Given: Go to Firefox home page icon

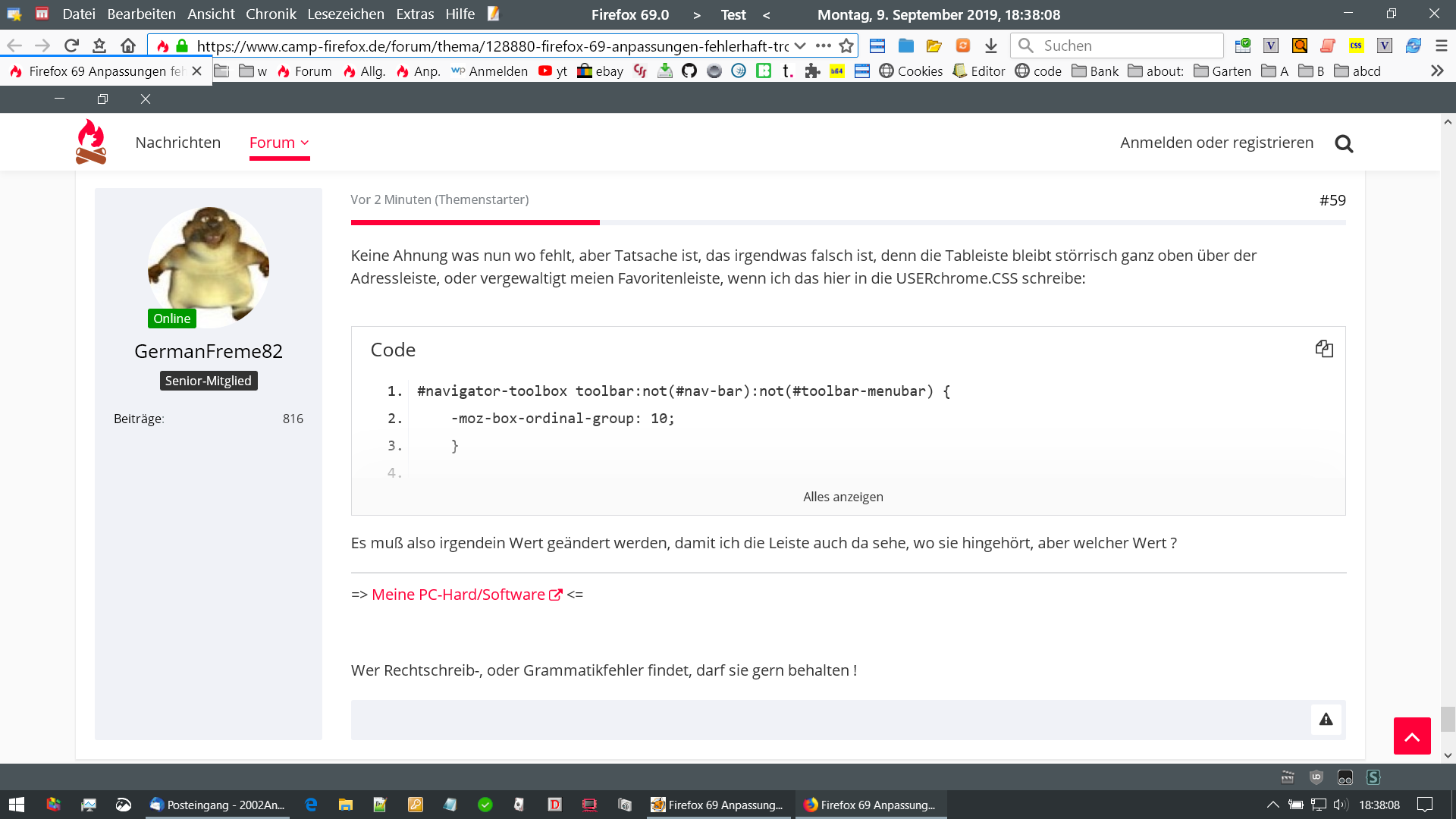Looking at the screenshot, I should point(128,45).
